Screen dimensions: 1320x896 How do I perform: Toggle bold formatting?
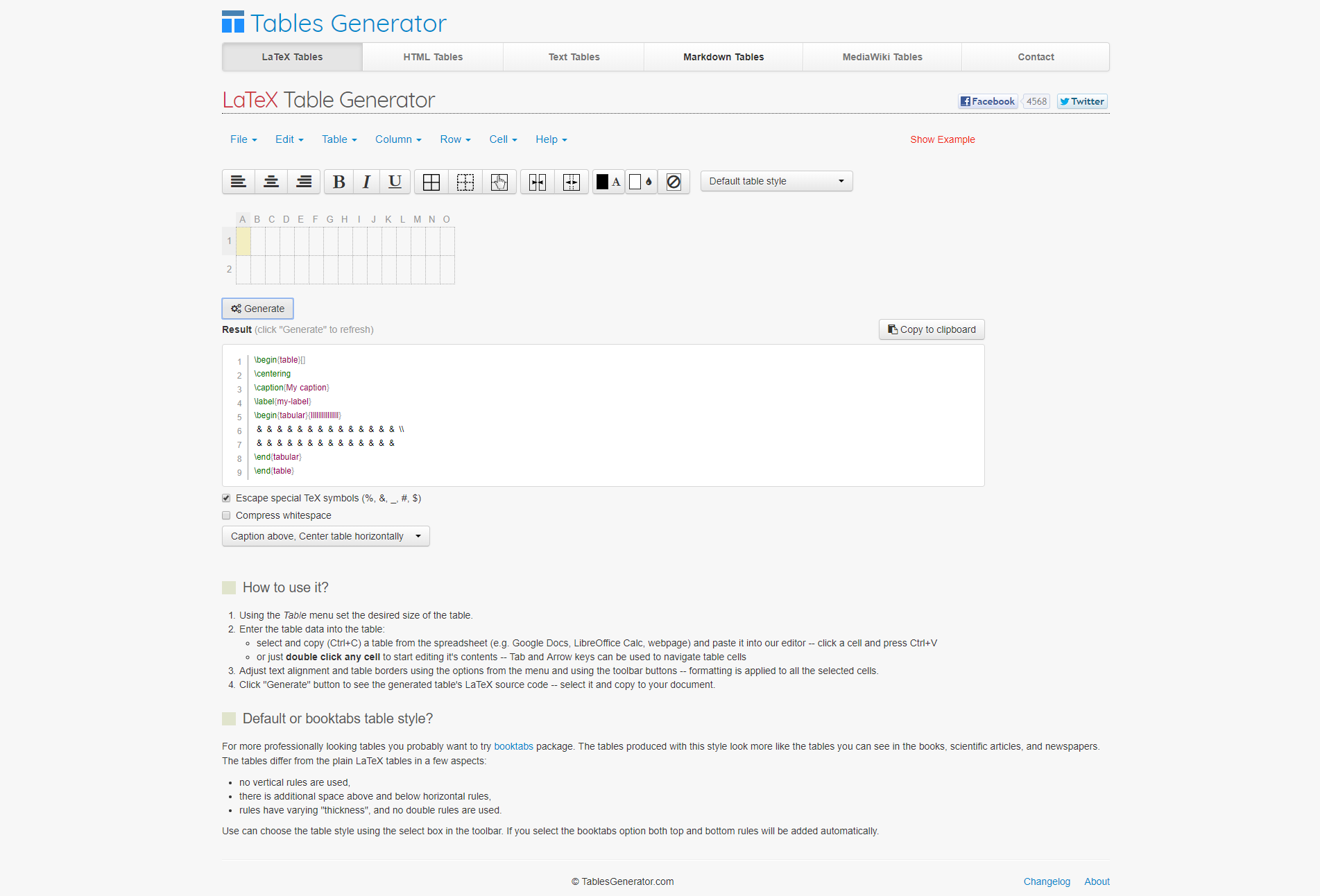339,182
